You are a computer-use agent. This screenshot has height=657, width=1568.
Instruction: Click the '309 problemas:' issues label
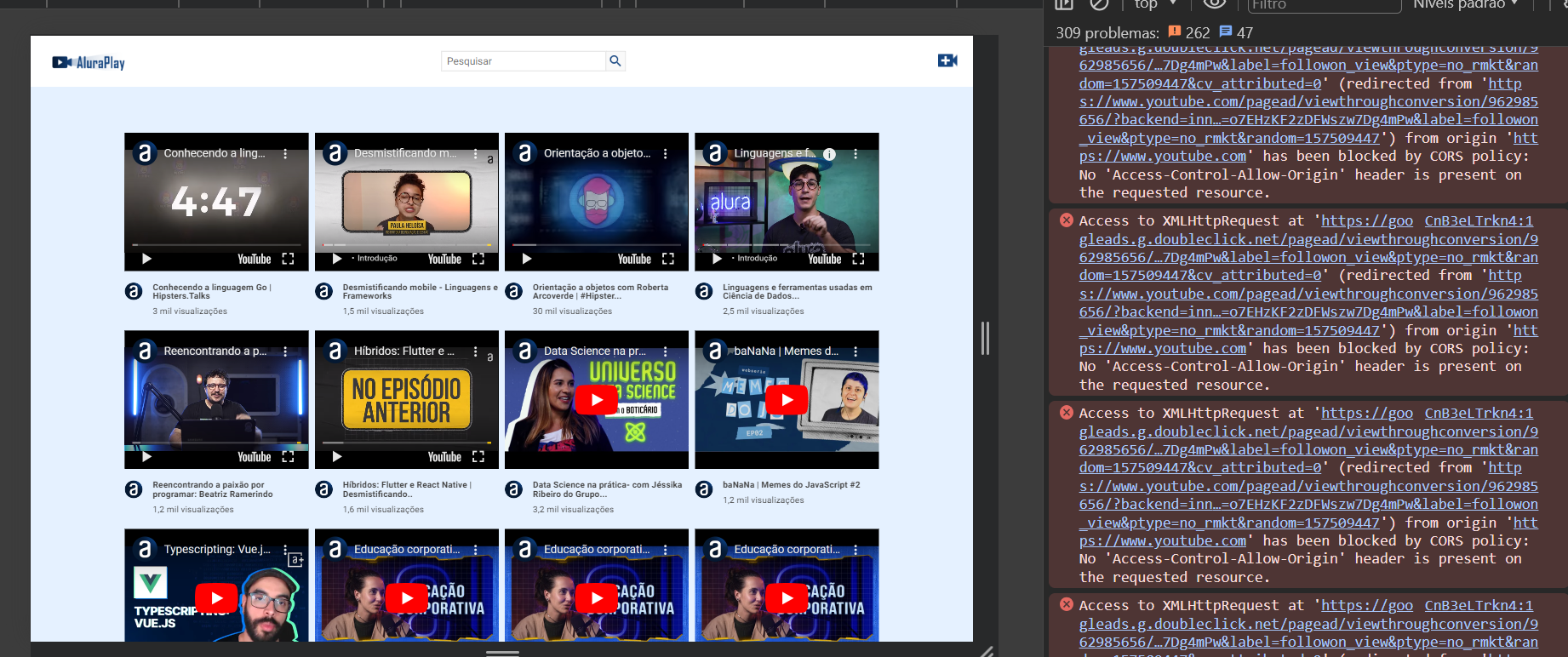coord(1107,32)
